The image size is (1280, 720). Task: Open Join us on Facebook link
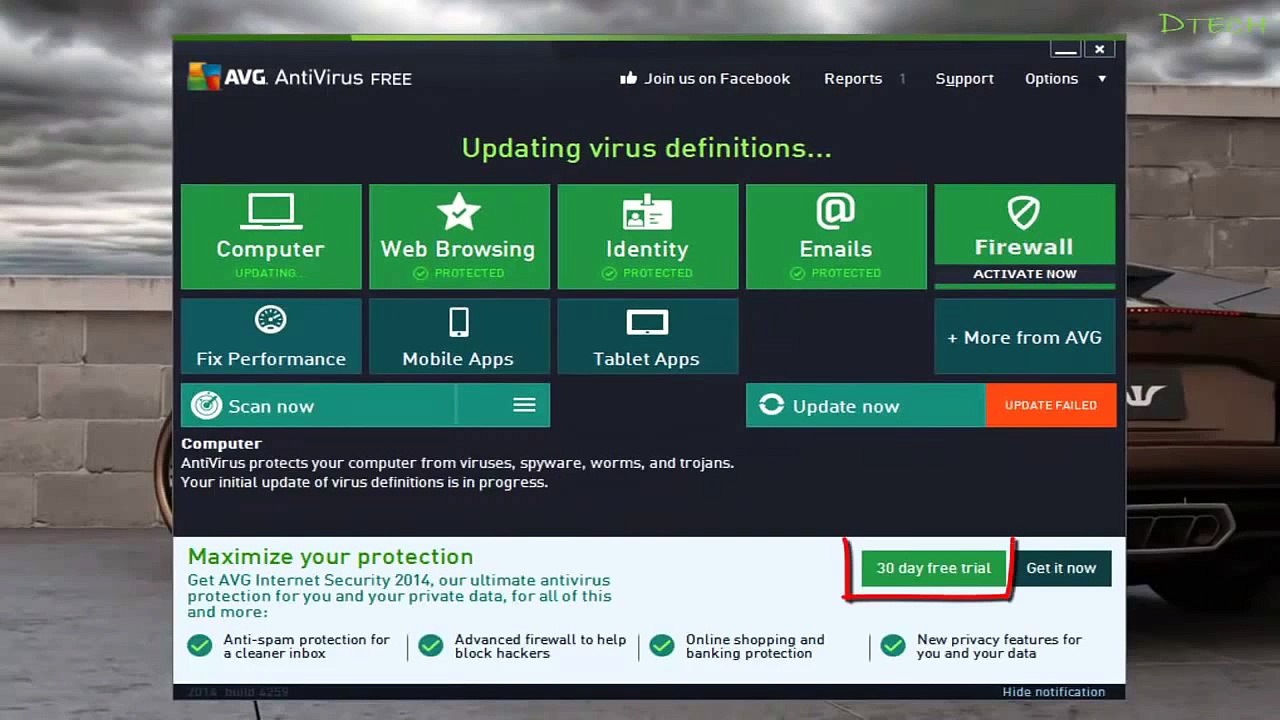pyautogui.click(x=705, y=78)
